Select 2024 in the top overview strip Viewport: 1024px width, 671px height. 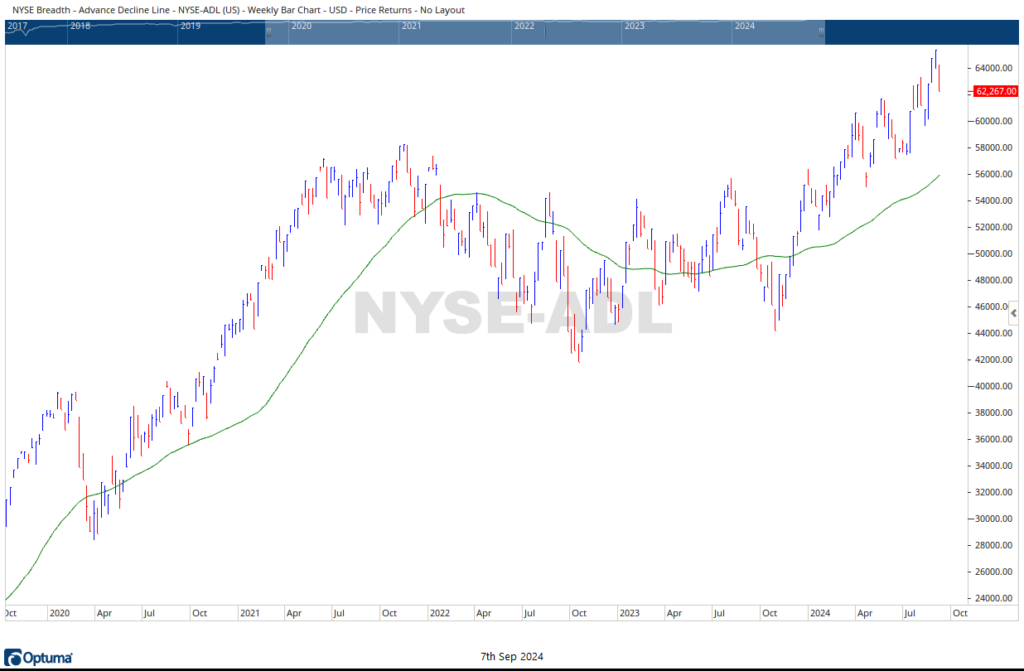pyautogui.click(x=744, y=26)
